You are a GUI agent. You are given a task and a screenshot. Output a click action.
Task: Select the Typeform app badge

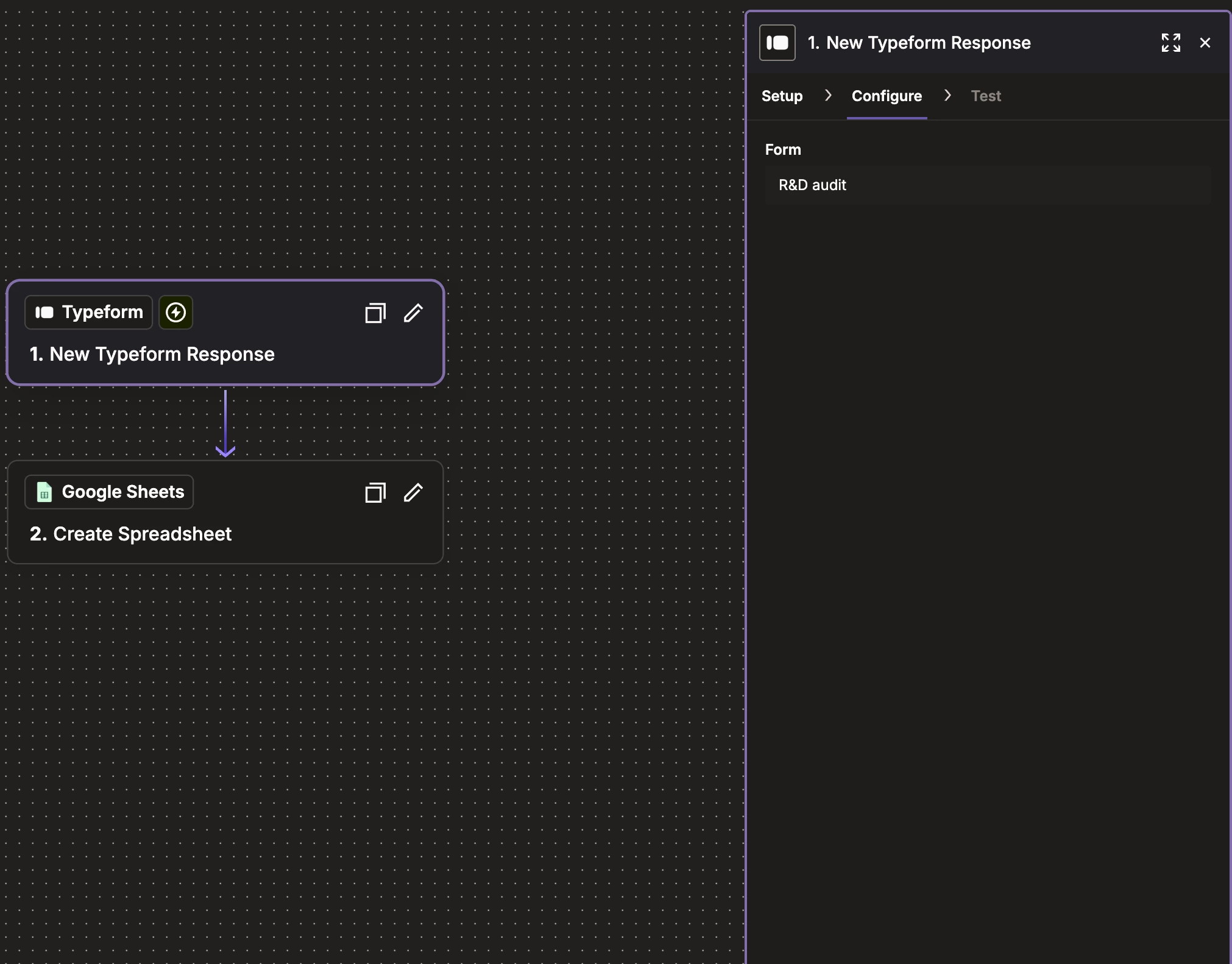[x=89, y=313]
